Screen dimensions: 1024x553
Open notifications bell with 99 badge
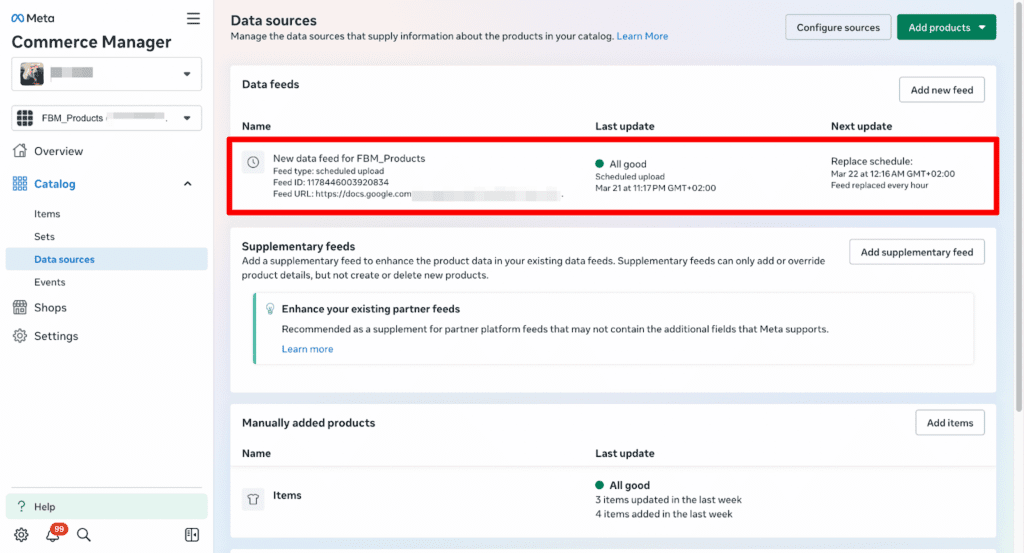point(54,533)
